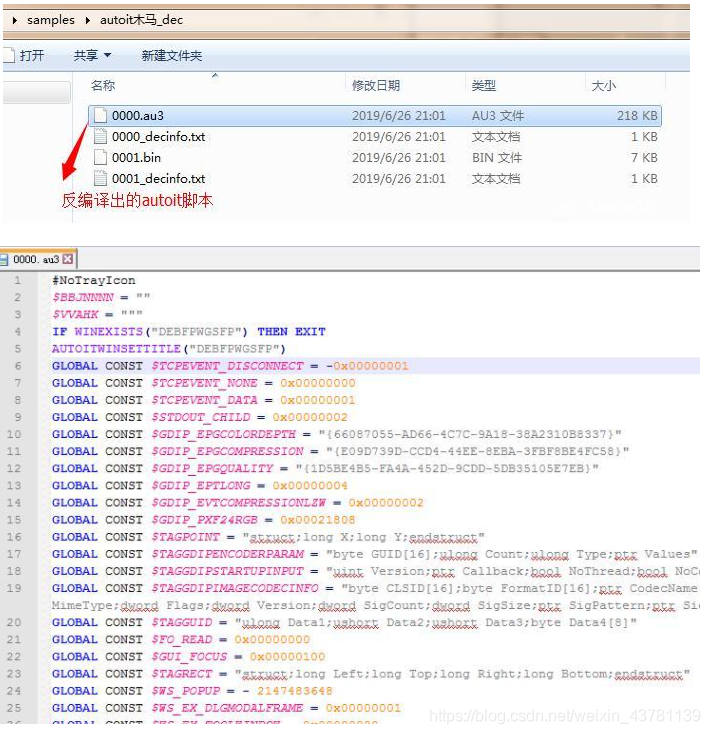Click $WS_POPUP constant name
This screenshot has height=734, width=710.
coord(185,691)
